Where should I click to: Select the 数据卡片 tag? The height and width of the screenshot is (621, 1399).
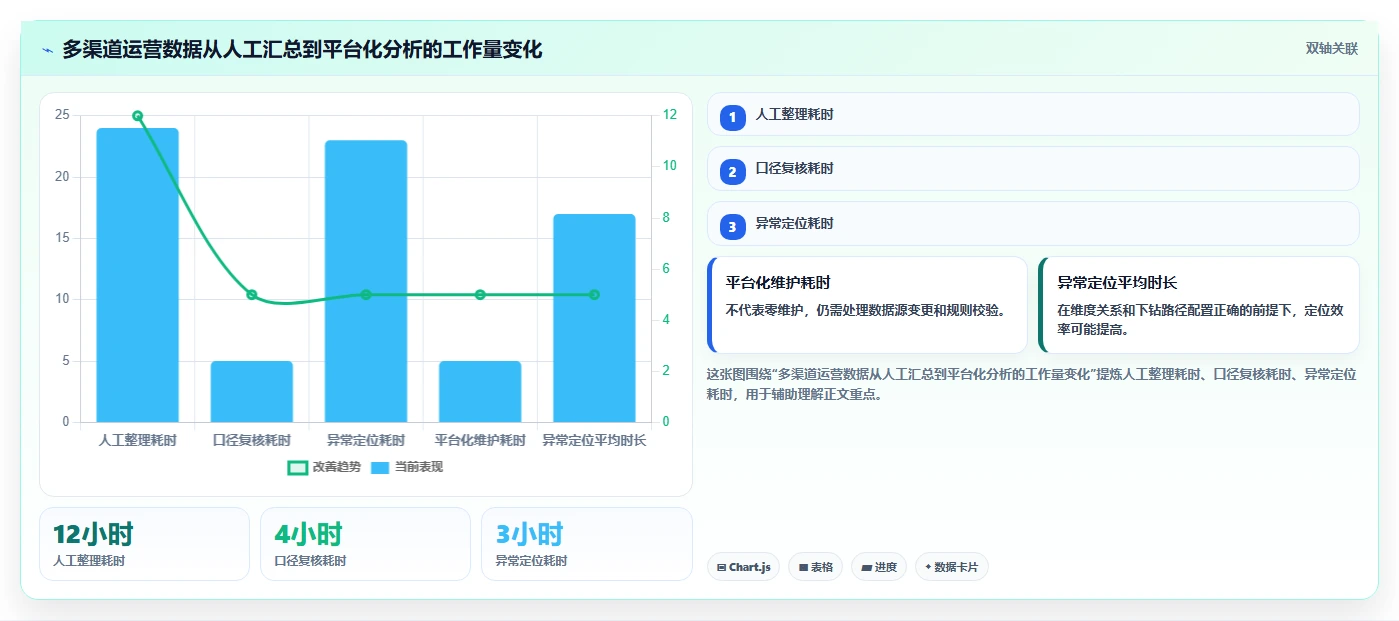952,567
